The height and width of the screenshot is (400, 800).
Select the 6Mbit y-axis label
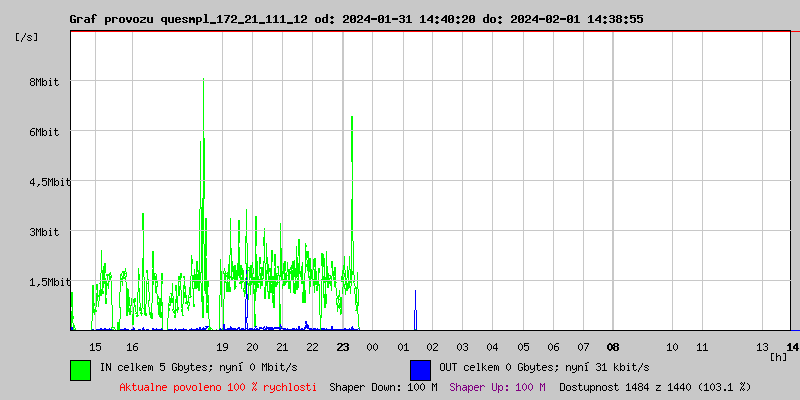[x=43, y=132]
